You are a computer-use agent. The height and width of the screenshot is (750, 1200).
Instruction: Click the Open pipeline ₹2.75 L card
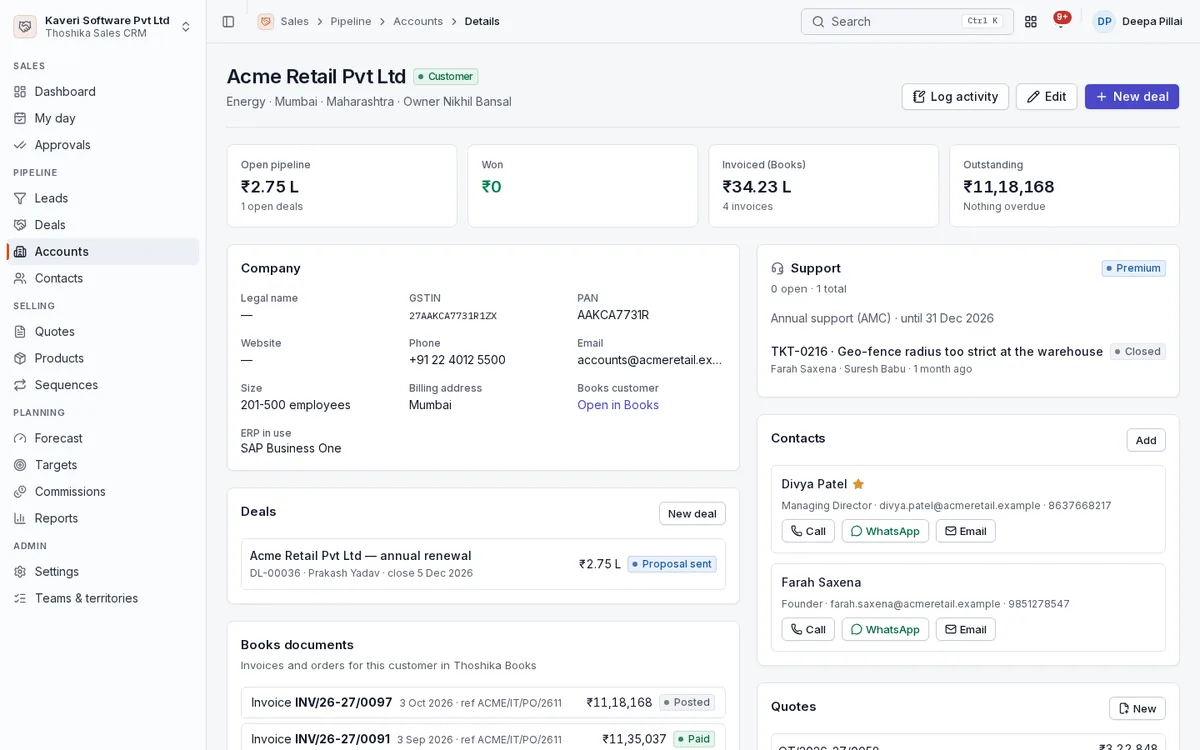(342, 186)
